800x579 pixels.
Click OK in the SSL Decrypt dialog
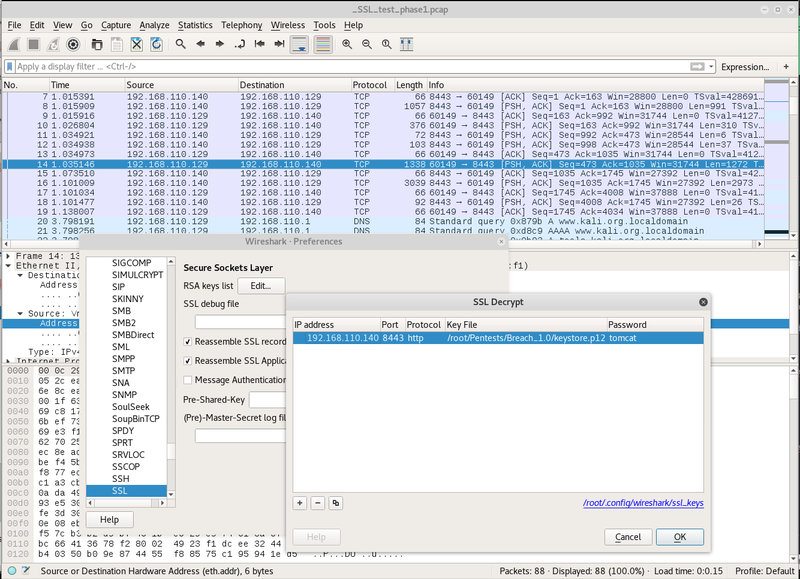pos(679,537)
